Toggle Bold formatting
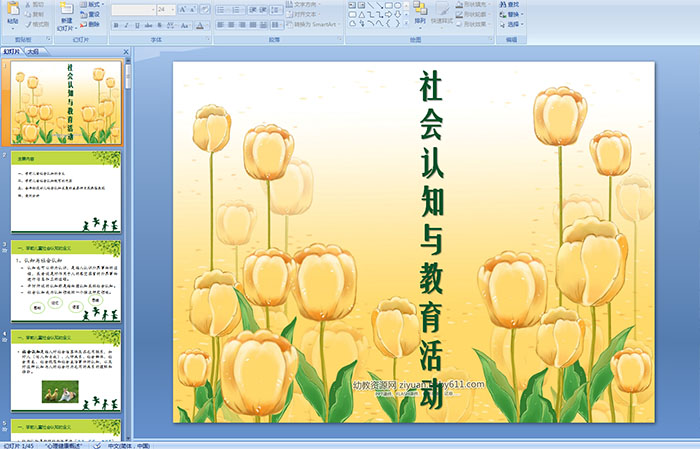 116,25
